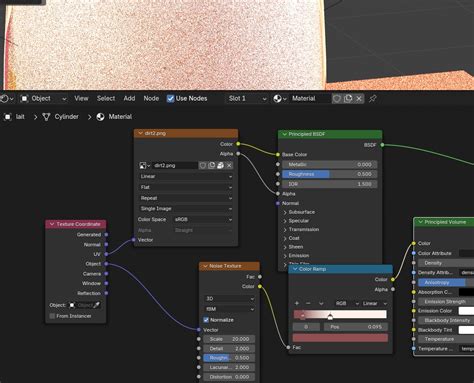
Task: Click the Cylinder mesh icon in breadcrumb
Action: 46,117
